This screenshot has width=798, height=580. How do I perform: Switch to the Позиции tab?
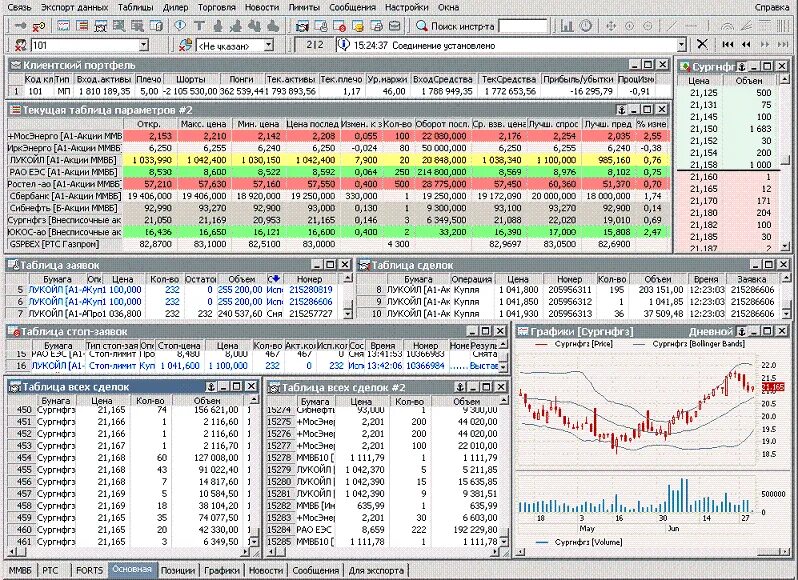178,570
